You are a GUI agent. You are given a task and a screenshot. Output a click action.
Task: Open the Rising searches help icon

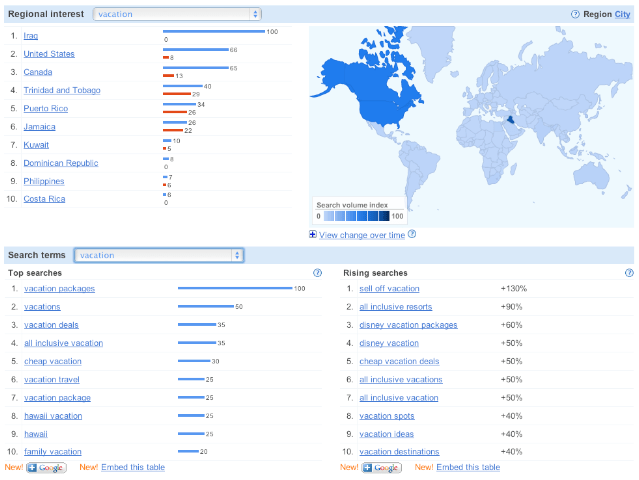click(629, 273)
